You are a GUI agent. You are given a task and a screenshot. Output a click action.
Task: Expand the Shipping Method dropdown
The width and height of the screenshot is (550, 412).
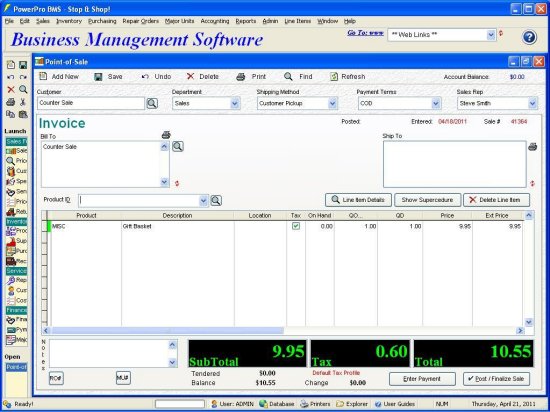332,103
